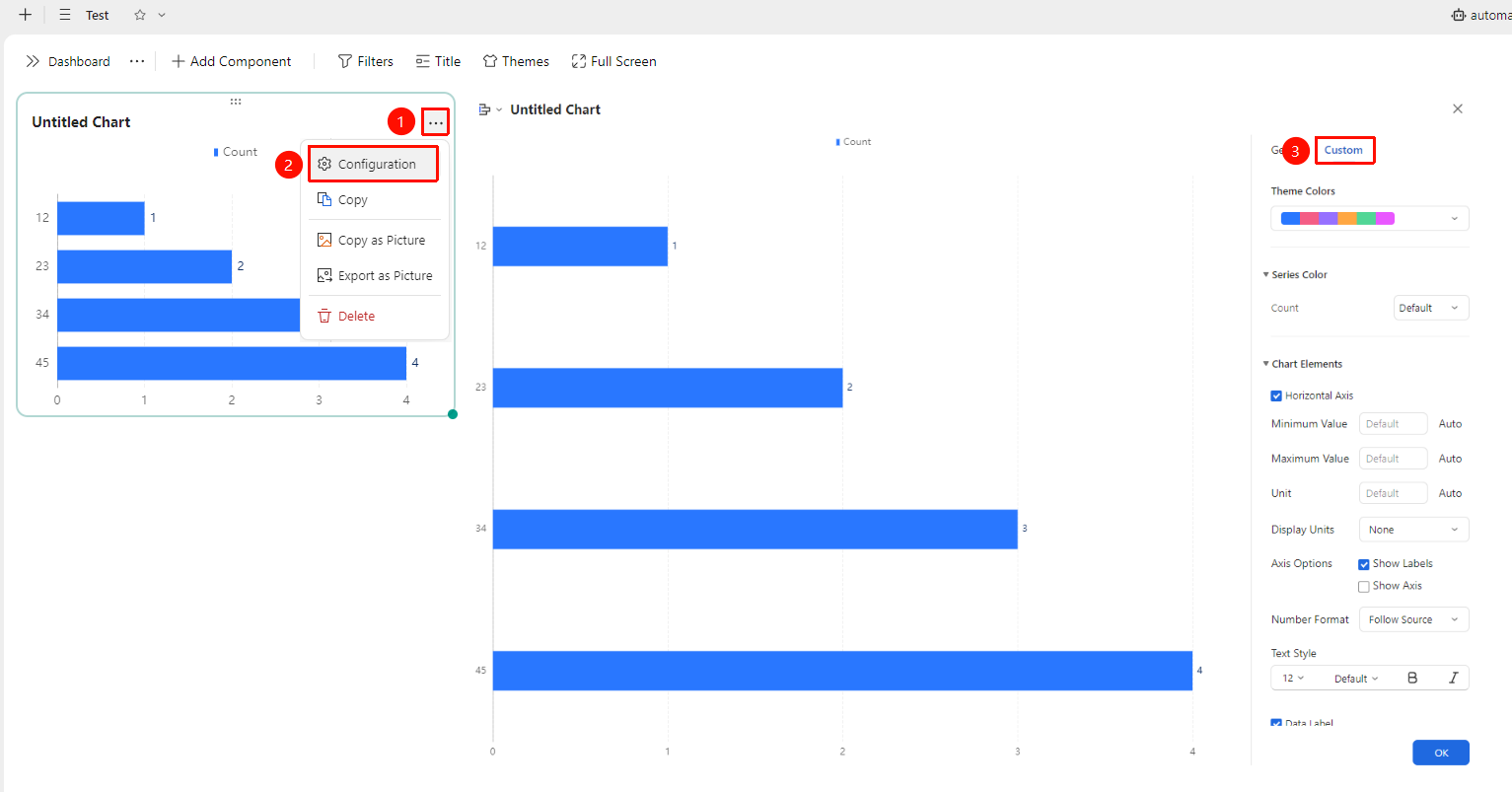This screenshot has width=1512, height=792.
Task: Switch the dashboard to Full Screen
Action: pos(613,61)
